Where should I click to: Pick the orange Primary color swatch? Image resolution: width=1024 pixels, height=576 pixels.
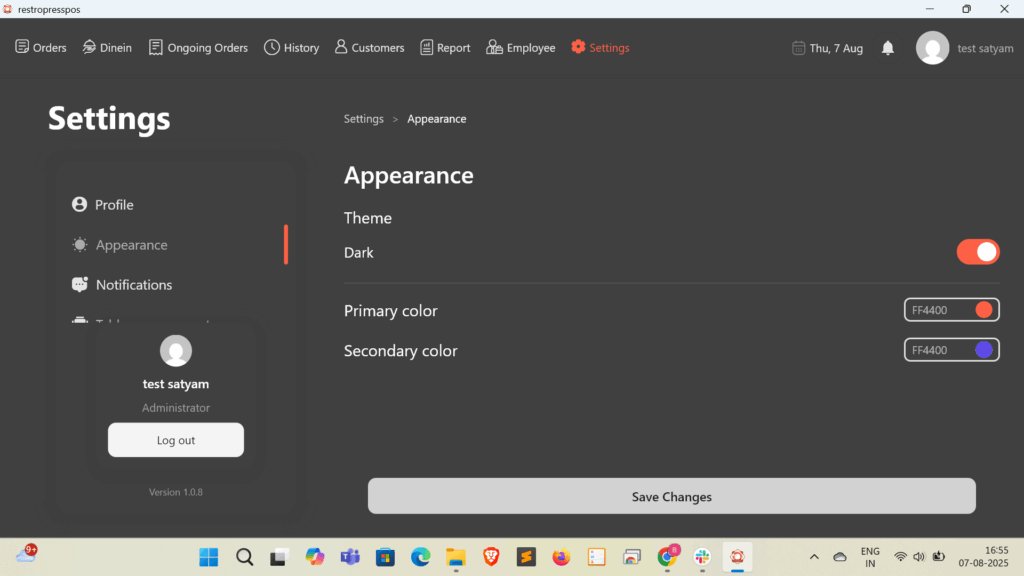coord(983,310)
